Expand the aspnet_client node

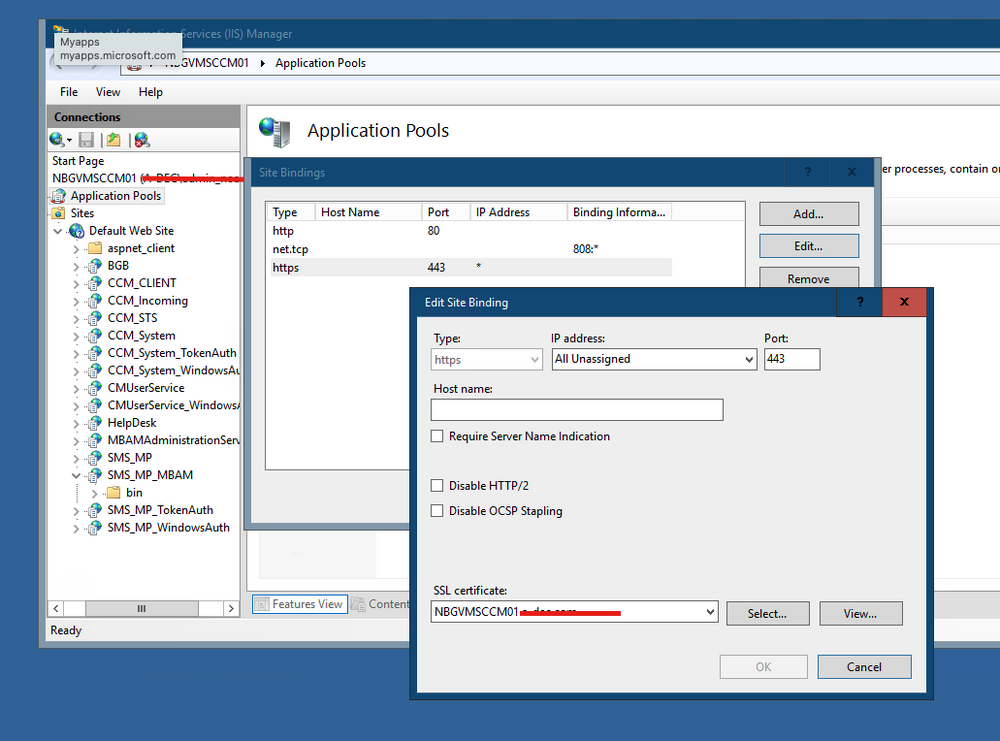(x=76, y=249)
